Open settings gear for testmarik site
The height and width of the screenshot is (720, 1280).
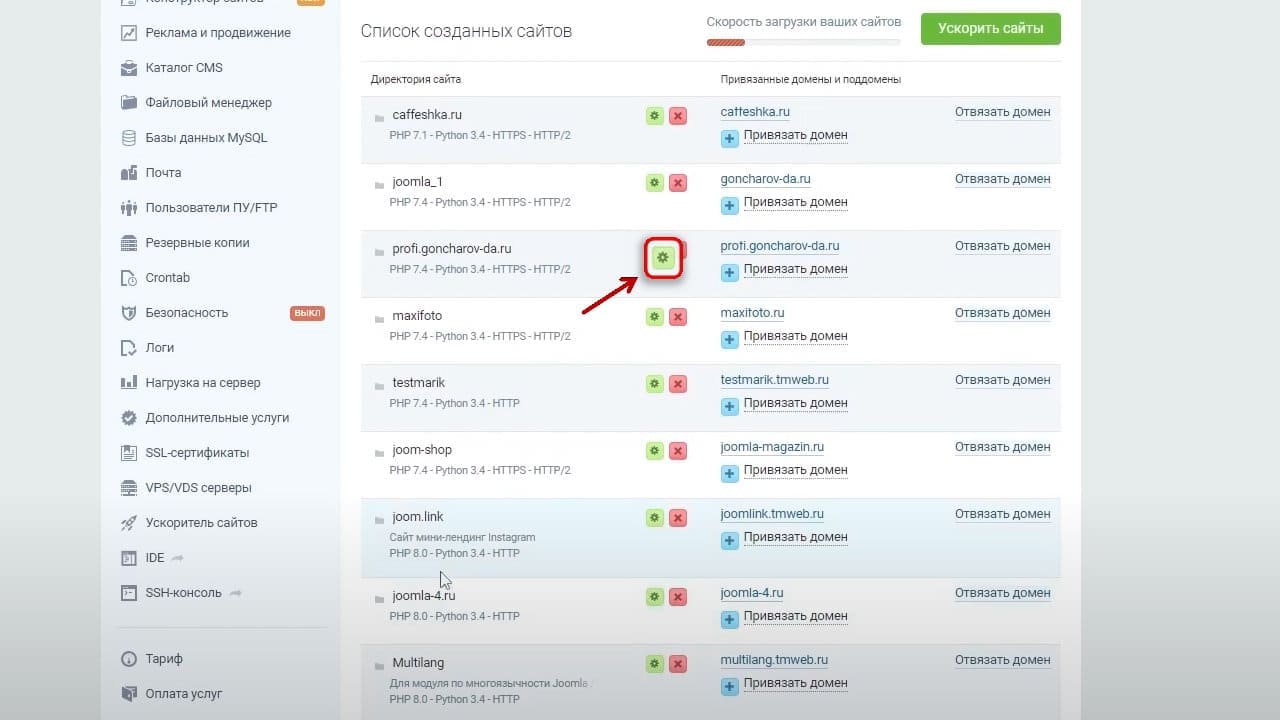pyautogui.click(x=654, y=384)
